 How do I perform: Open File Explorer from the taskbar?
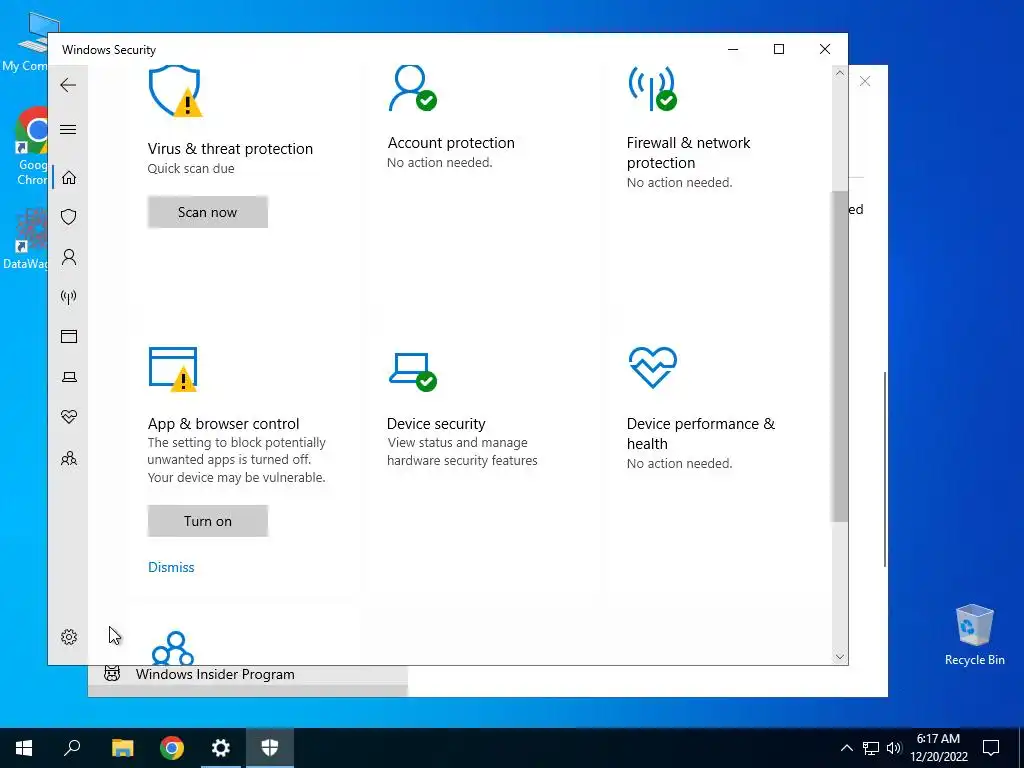click(122, 748)
